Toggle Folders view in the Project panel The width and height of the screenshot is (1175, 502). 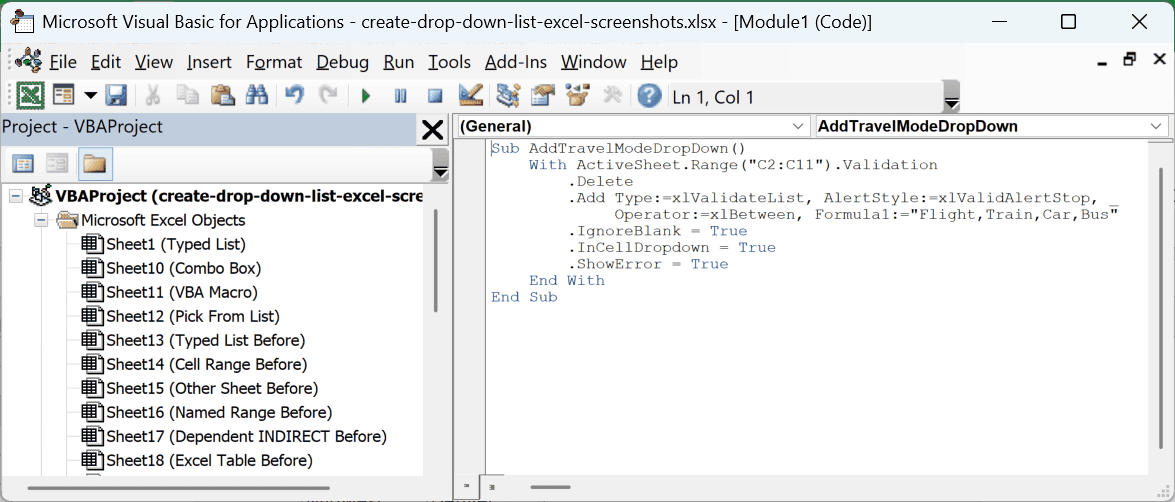tap(95, 163)
